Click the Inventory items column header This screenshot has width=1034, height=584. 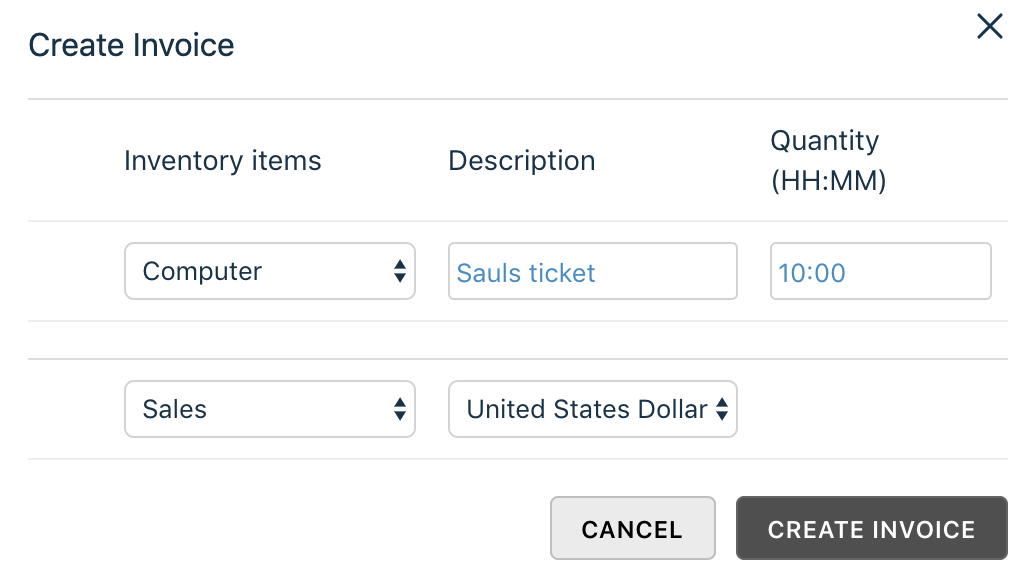click(222, 161)
